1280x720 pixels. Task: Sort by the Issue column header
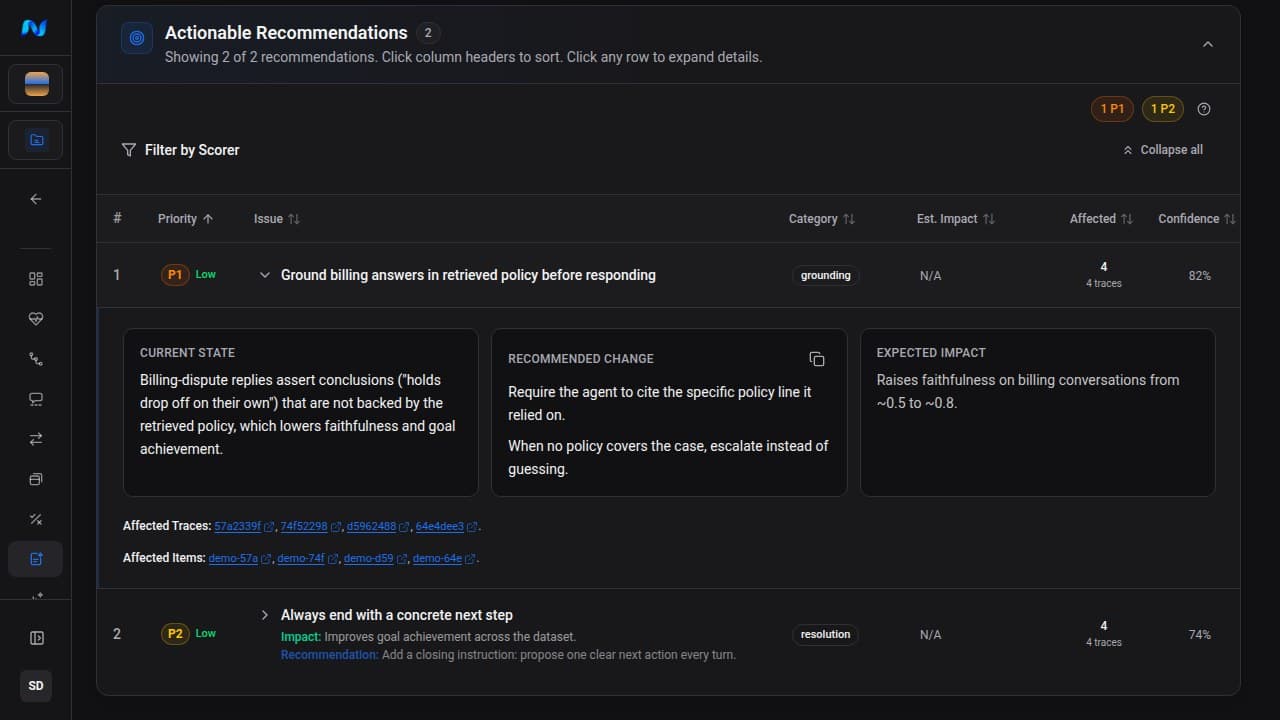click(x=277, y=219)
